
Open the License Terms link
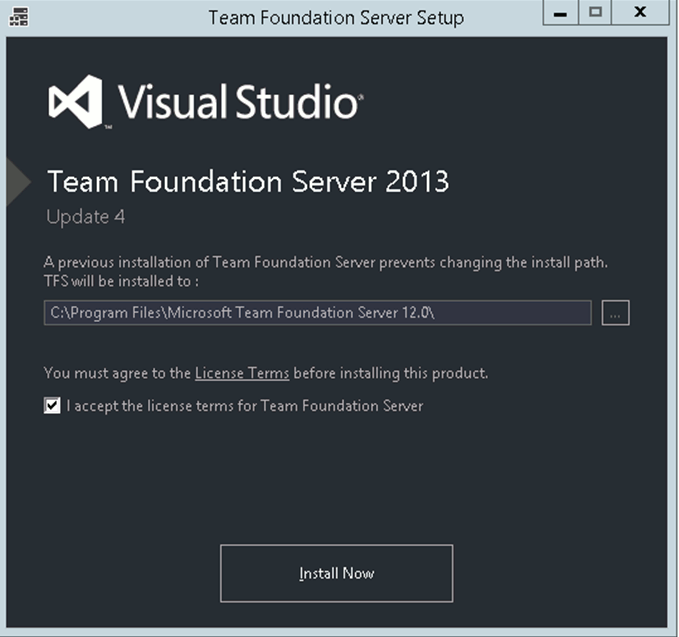pyautogui.click(x=242, y=373)
